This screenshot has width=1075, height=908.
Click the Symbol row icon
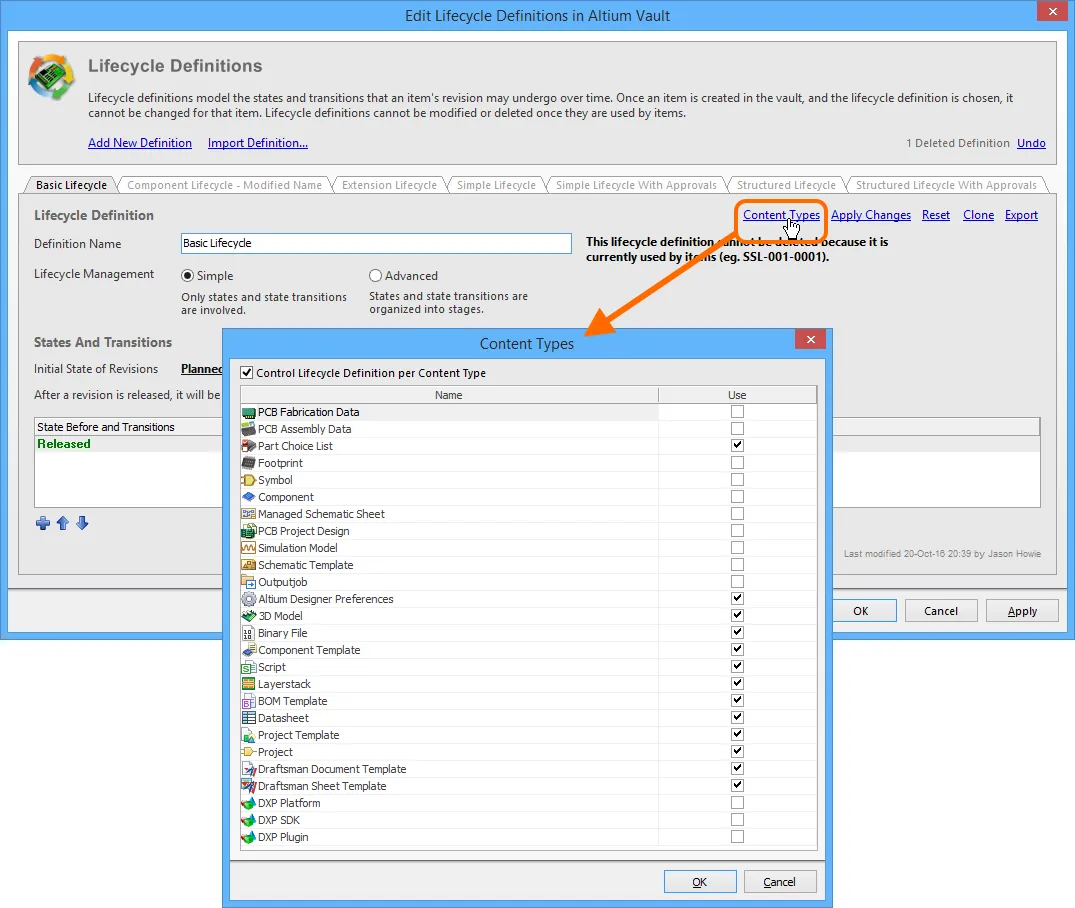pyautogui.click(x=249, y=480)
